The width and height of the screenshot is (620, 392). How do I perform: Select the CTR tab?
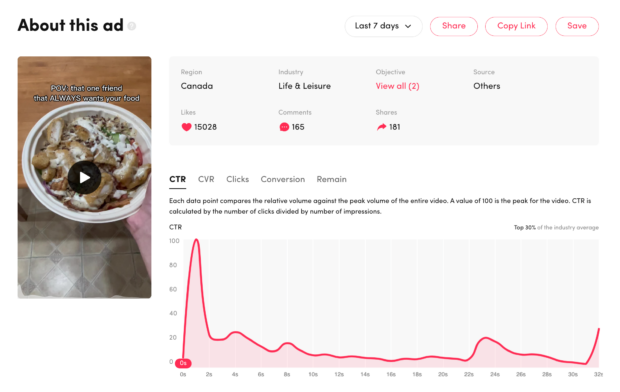click(178, 179)
